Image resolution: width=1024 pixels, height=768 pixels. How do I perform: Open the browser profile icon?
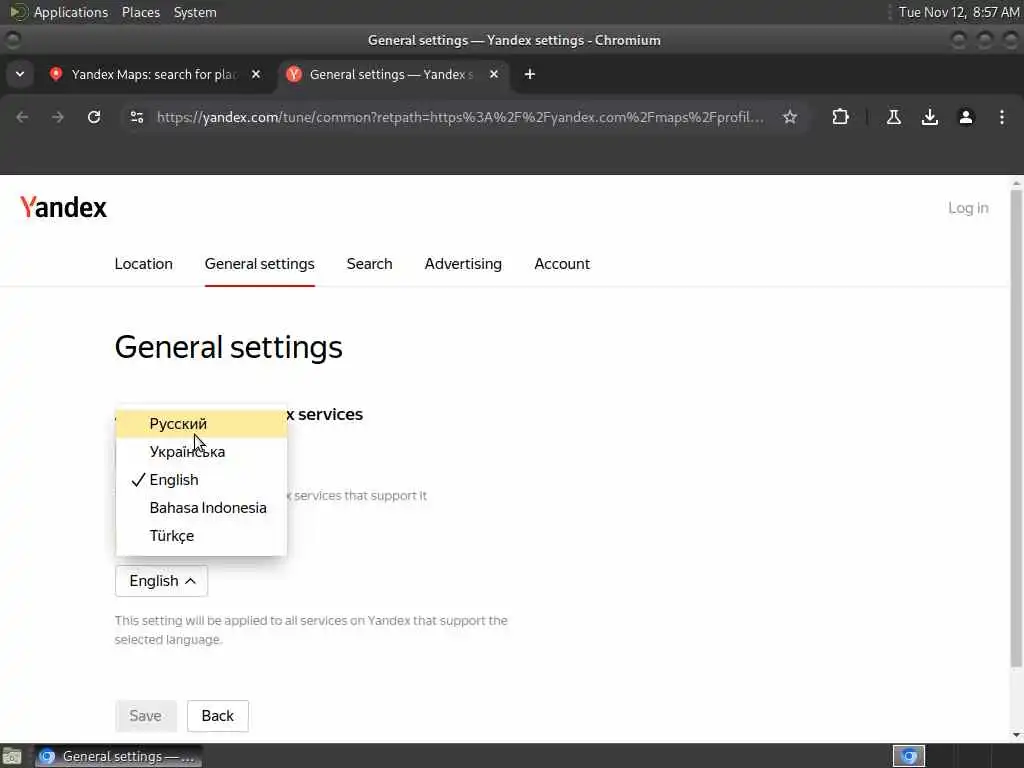pyautogui.click(x=966, y=117)
